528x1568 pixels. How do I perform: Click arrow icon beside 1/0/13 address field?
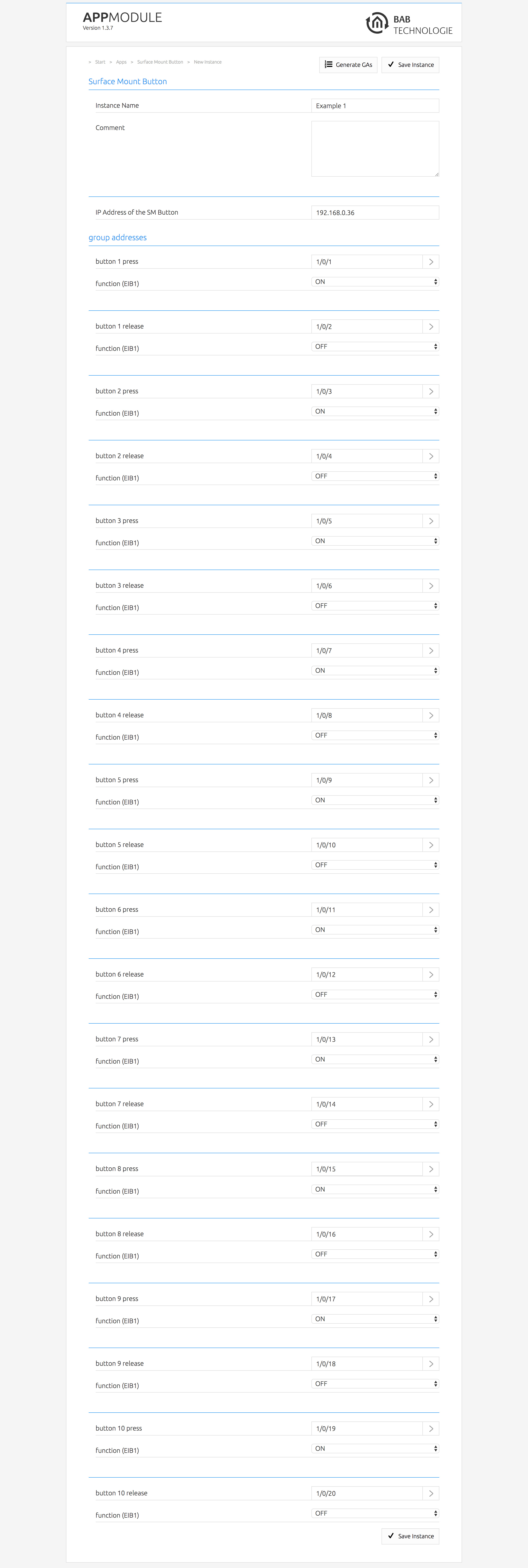tap(431, 1039)
